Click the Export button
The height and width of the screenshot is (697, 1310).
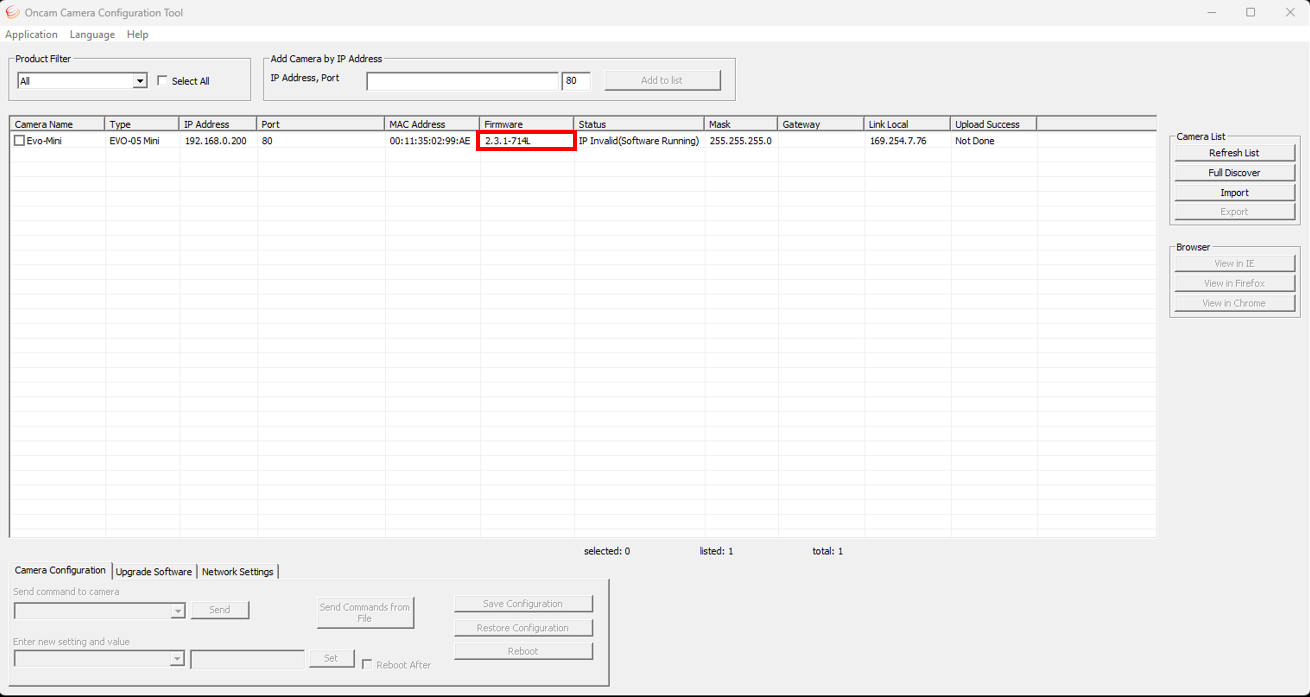[1234, 212]
